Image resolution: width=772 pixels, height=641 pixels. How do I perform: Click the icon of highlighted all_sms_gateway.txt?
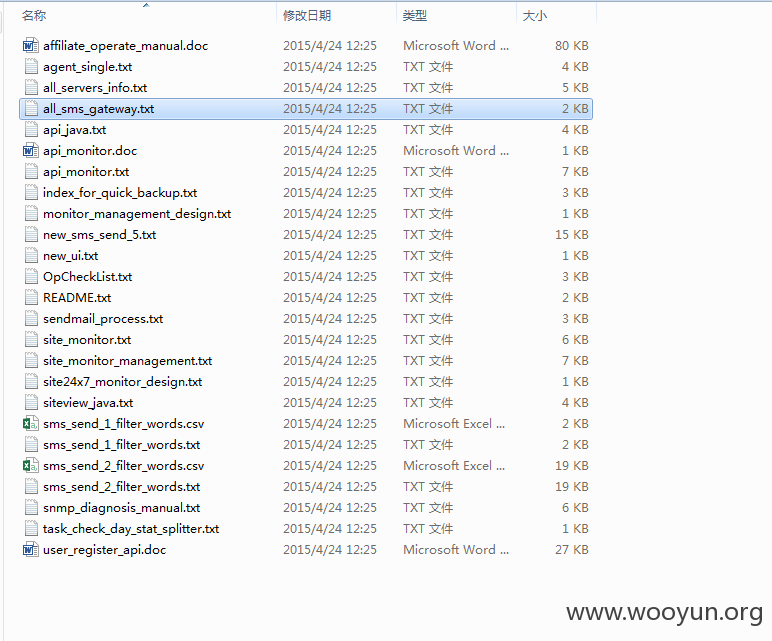pos(31,108)
